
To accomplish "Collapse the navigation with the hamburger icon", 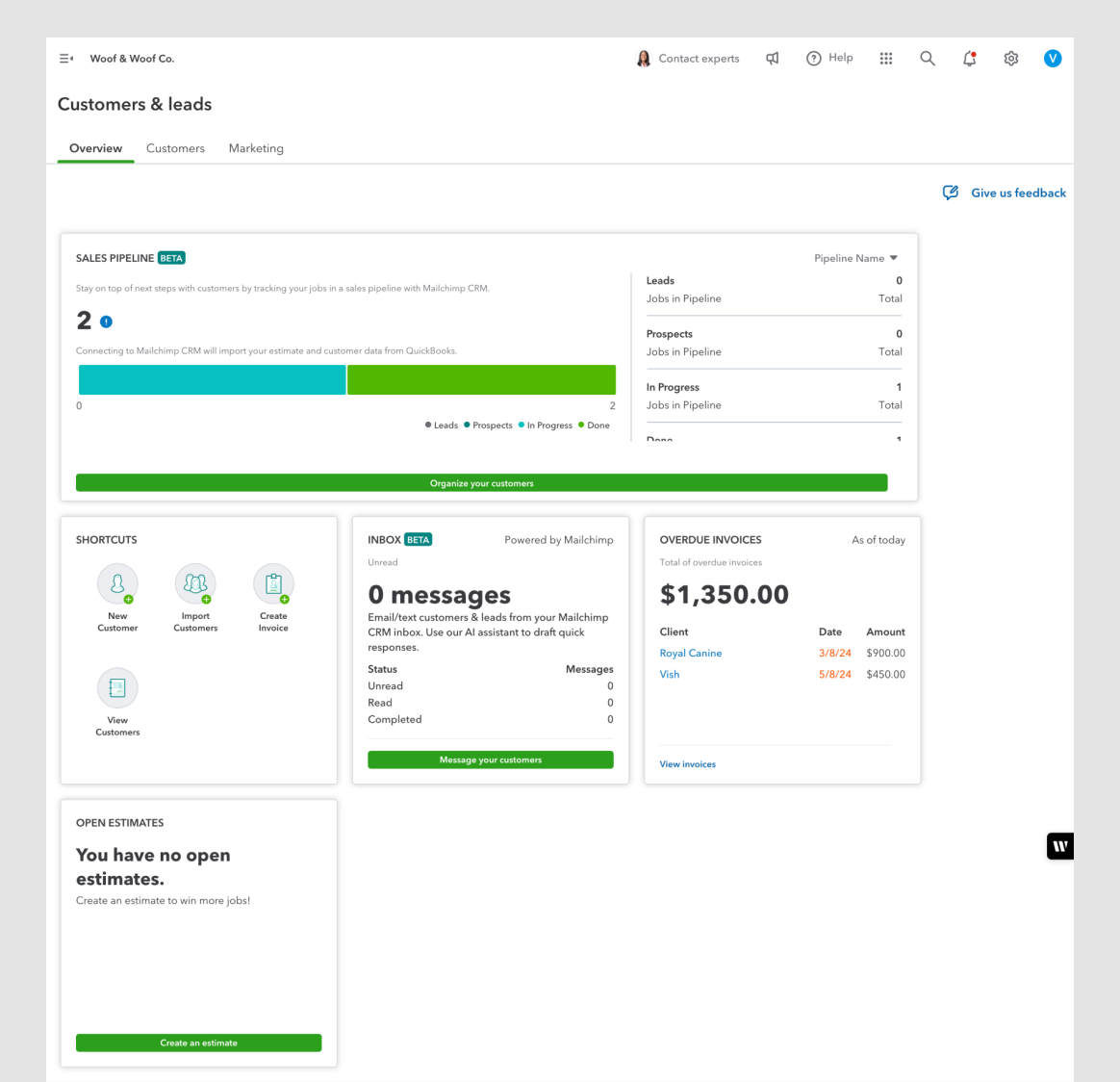I will coord(65,58).
